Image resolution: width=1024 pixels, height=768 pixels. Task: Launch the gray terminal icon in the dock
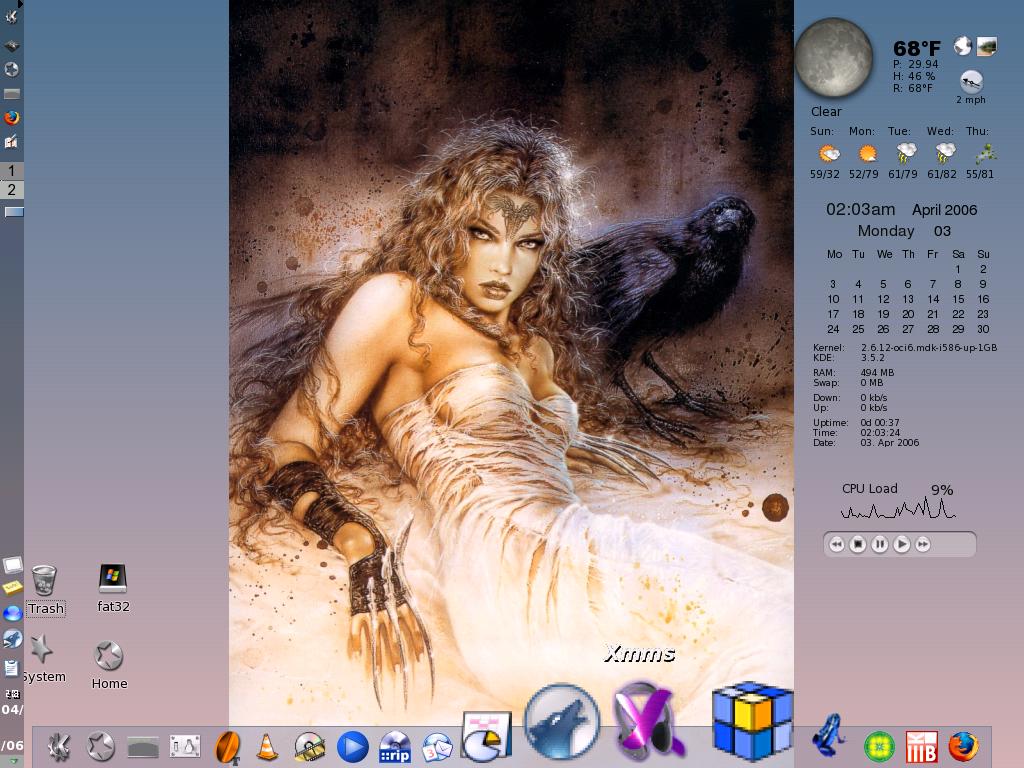143,746
